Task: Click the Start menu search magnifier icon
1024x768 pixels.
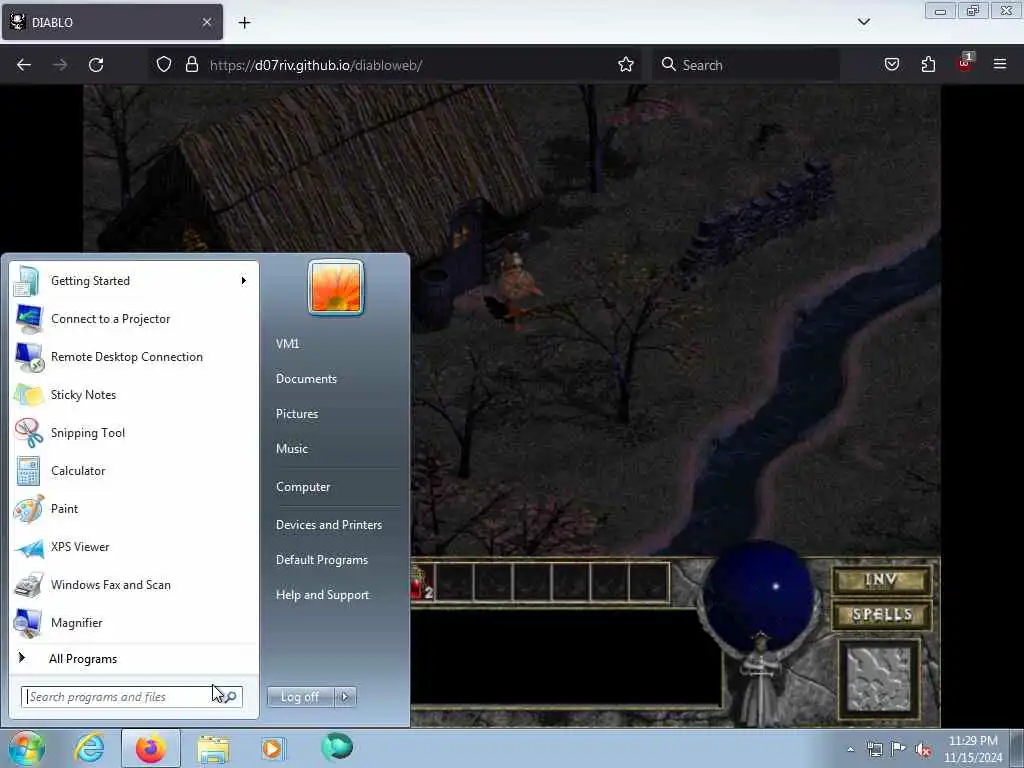Action: click(231, 697)
